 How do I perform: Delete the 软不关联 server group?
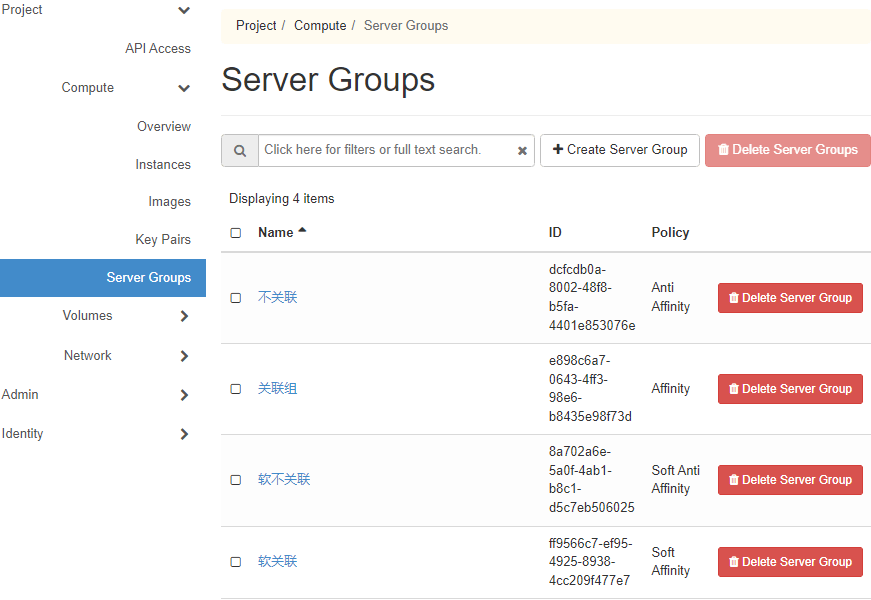790,480
